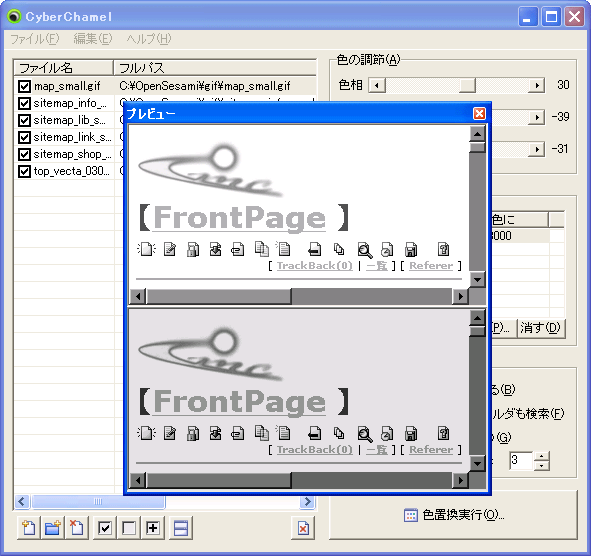Click the C:¥OpenSesami¥gif¥map_small.gif path
This screenshot has height=556, width=591.
[205, 86]
